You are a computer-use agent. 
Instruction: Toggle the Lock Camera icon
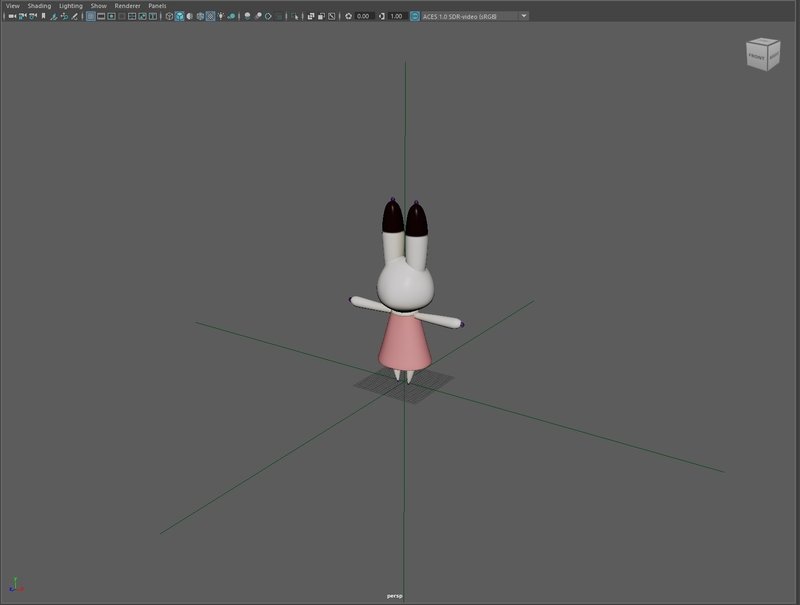(x=22, y=16)
